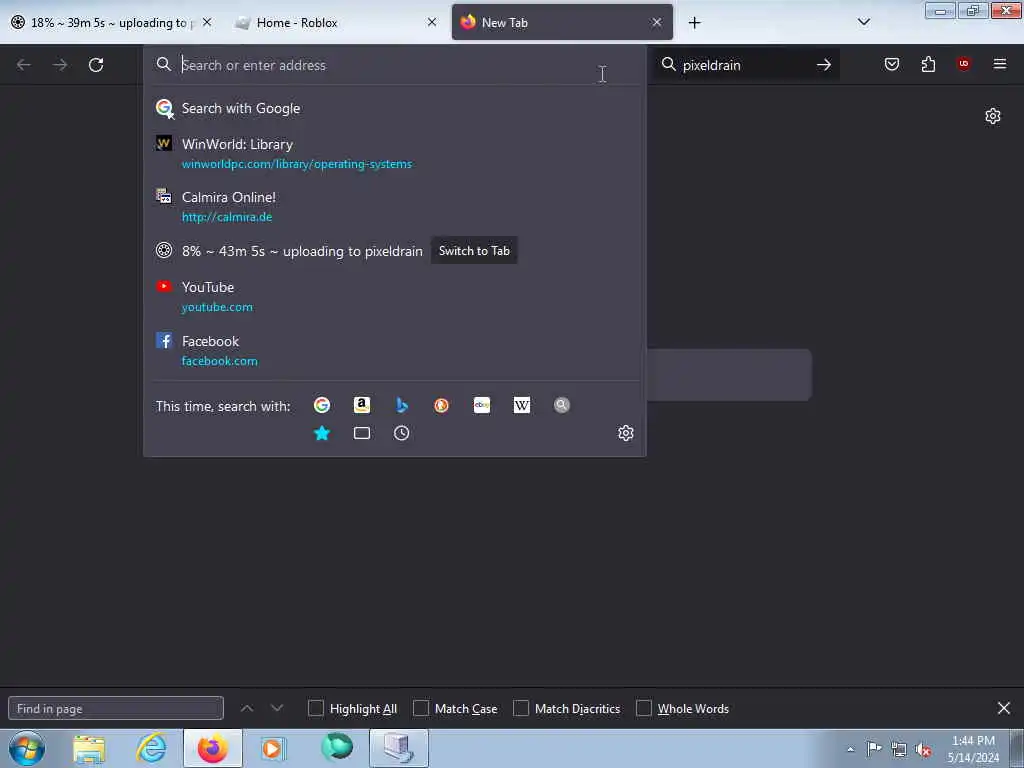The height and width of the screenshot is (768, 1024).
Task: Choose Bing one-off search engine
Action: (x=402, y=405)
